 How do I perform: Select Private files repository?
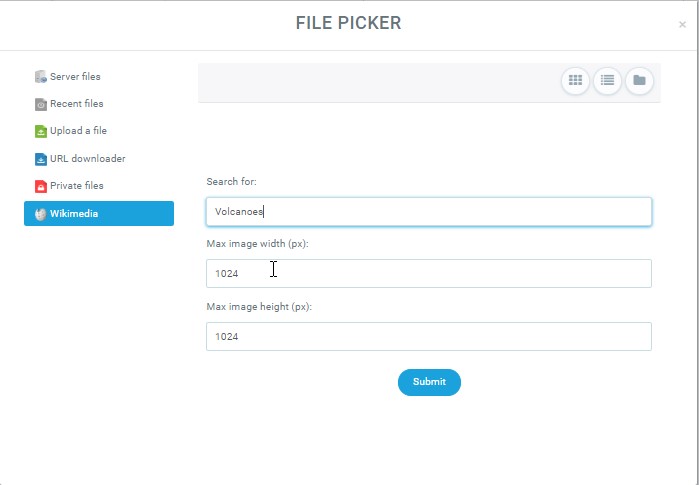coord(76,186)
